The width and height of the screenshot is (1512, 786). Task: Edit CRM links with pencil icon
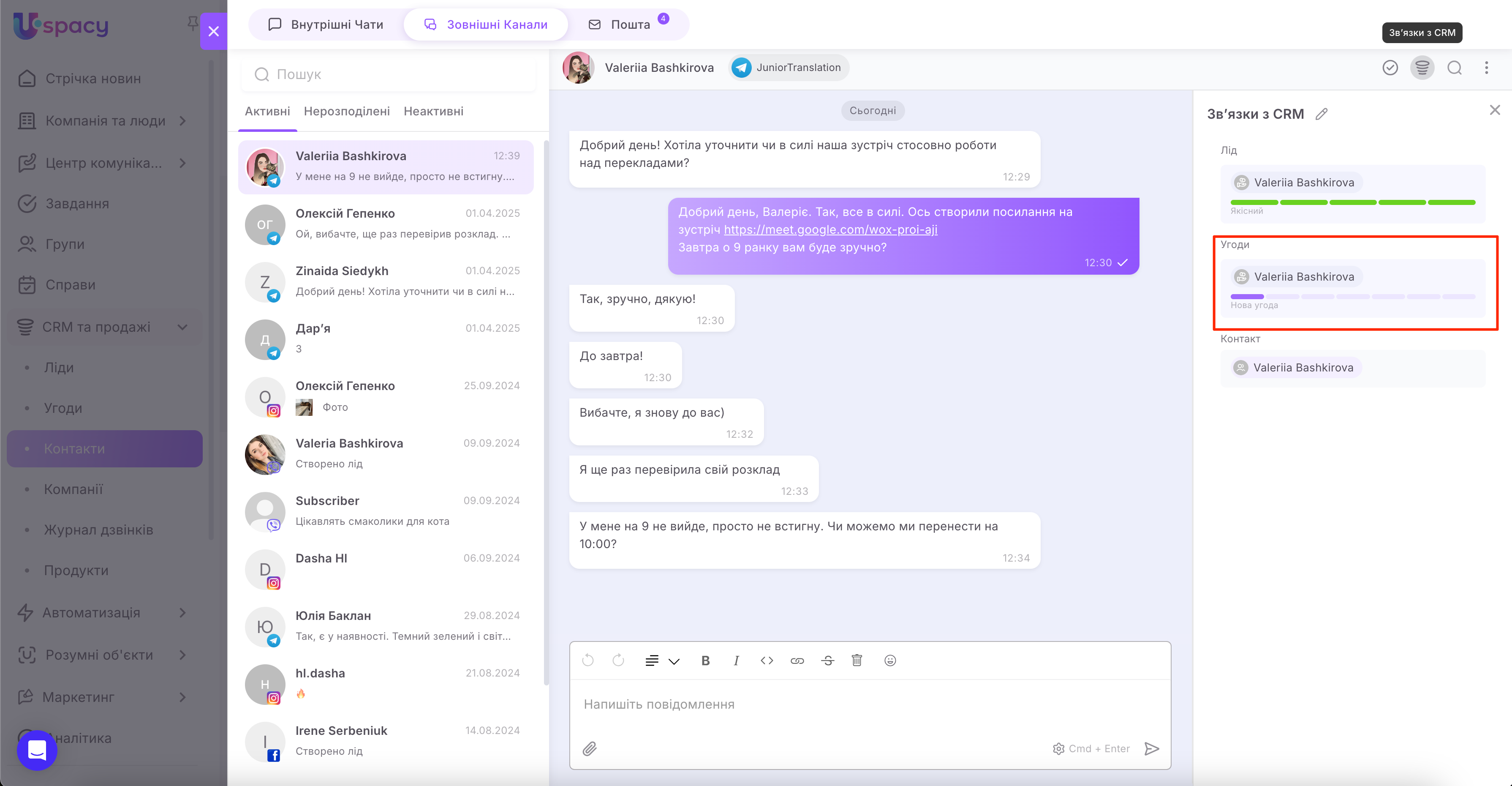coord(1321,114)
